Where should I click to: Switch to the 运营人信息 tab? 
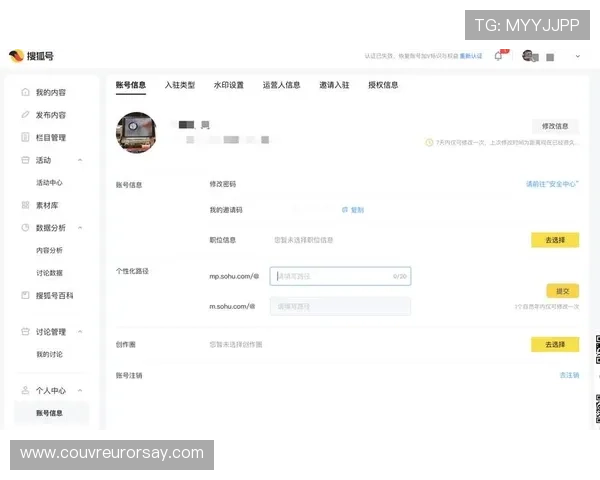pos(281,85)
